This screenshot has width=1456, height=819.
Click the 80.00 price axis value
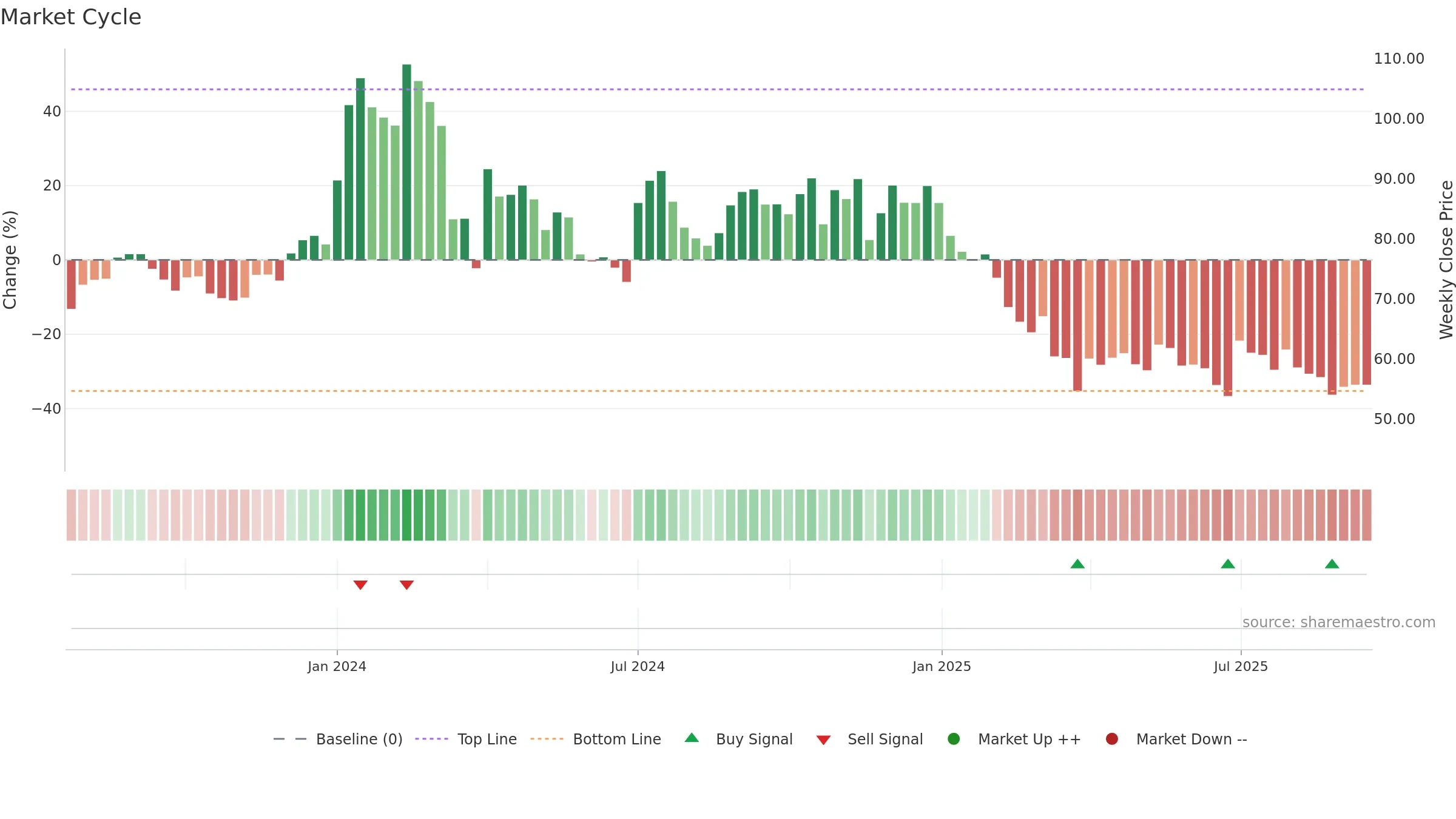(1394, 239)
